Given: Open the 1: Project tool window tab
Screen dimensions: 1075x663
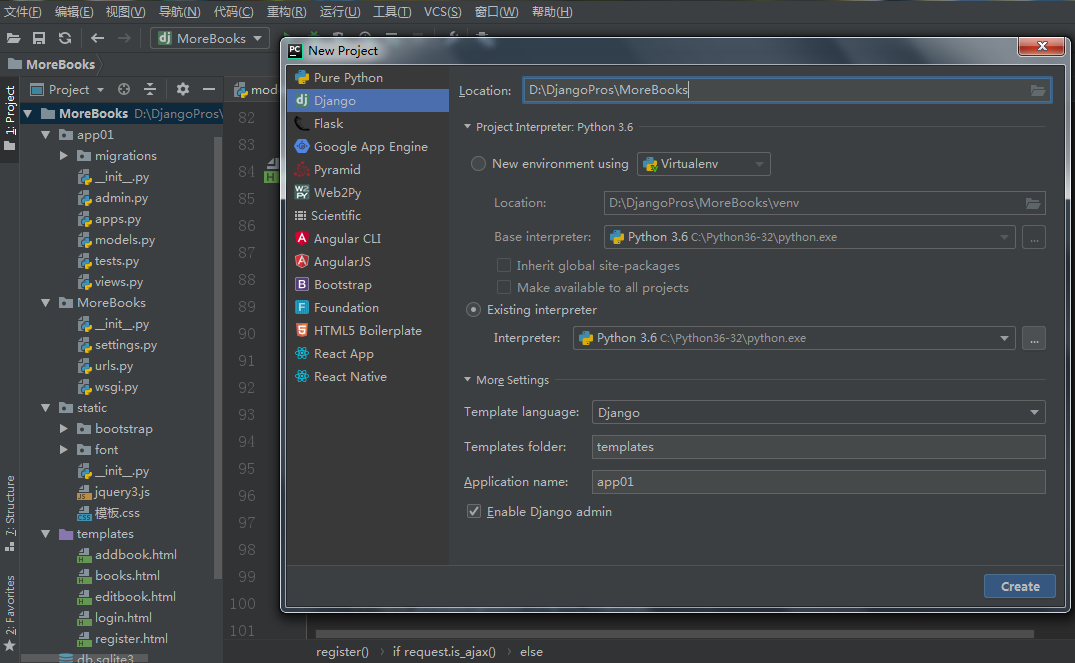Looking at the screenshot, I should click(10, 118).
